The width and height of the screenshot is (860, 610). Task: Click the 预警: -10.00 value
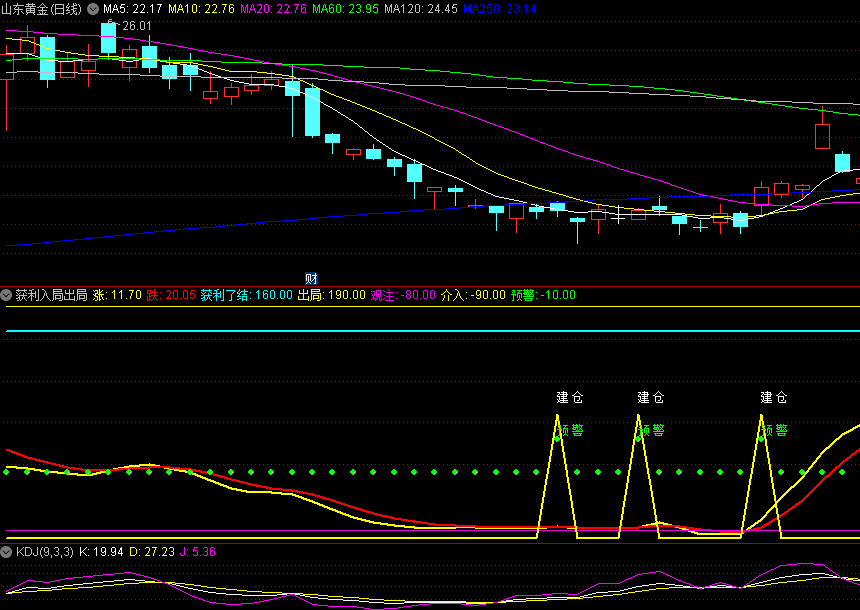click(x=544, y=295)
